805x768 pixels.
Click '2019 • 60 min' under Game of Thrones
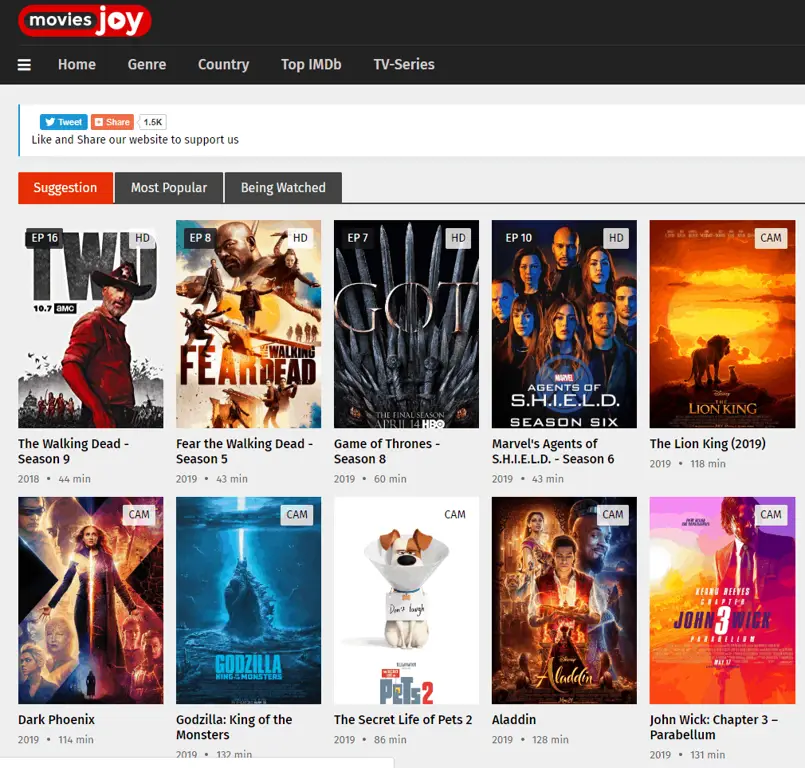370,479
